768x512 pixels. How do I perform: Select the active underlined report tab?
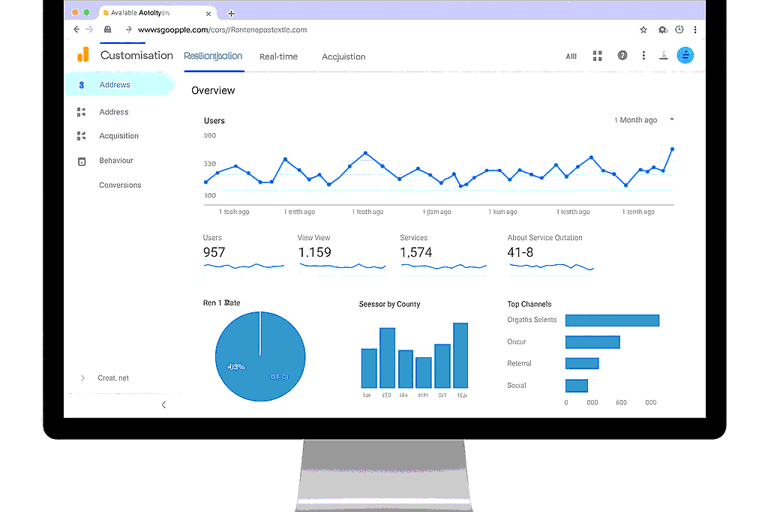point(213,56)
